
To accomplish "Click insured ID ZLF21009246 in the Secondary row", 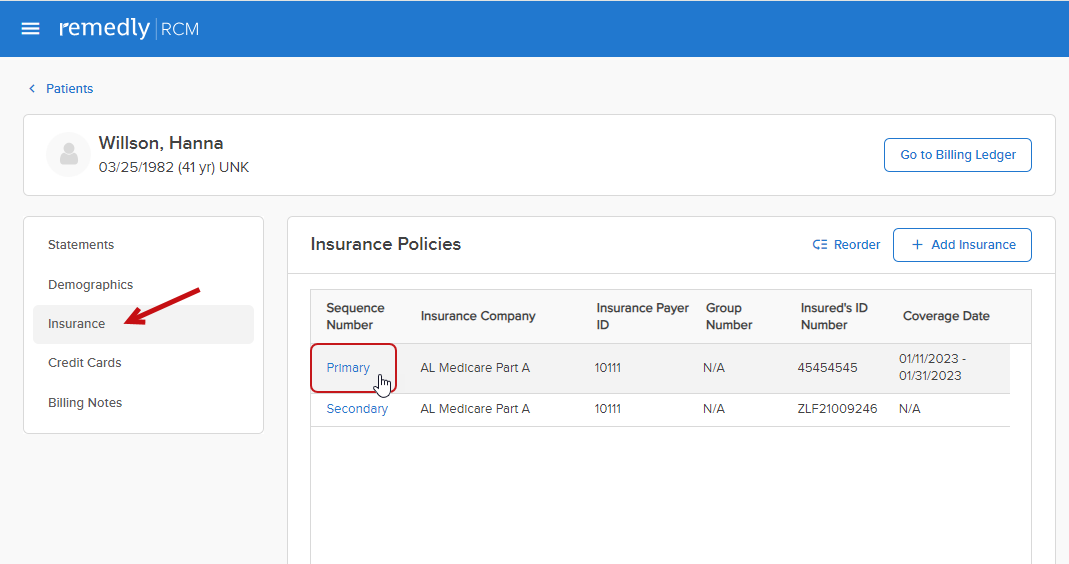I will 837,409.
